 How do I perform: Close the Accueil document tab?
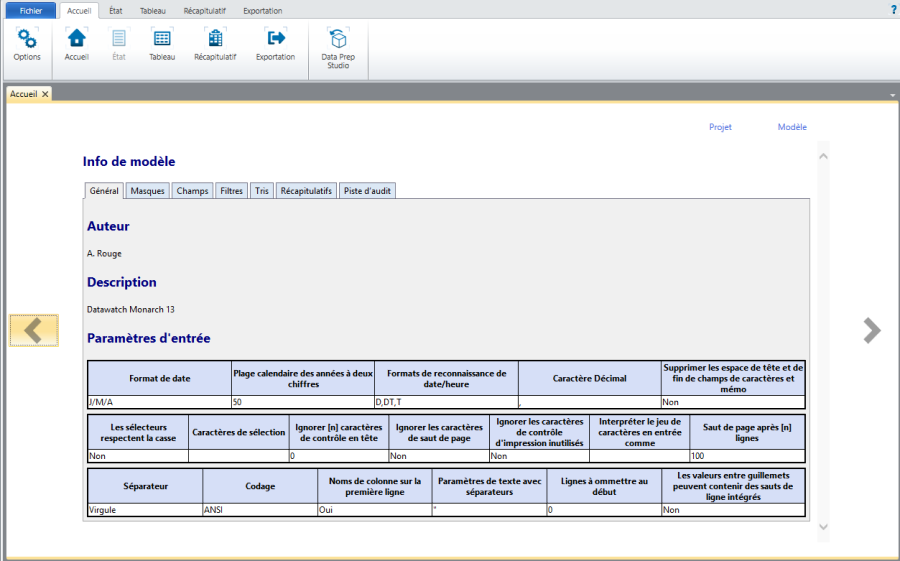click(x=45, y=94)
